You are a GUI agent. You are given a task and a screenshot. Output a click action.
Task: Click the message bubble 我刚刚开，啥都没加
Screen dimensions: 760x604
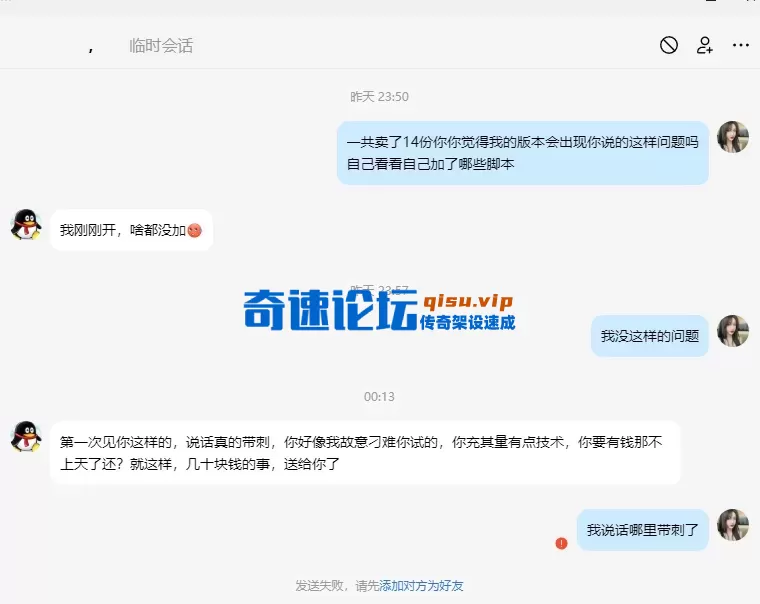[131, 230]
